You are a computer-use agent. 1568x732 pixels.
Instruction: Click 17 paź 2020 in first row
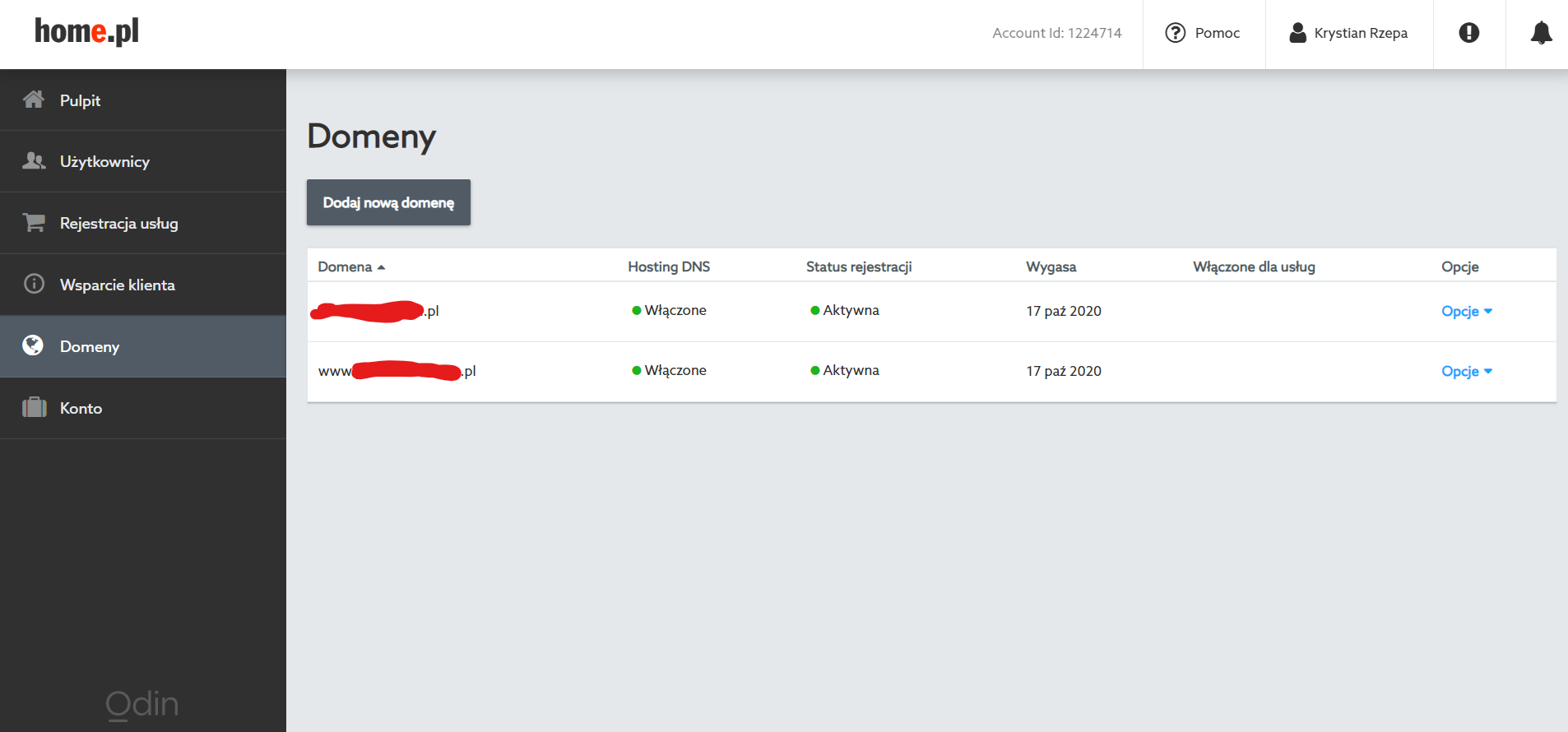[1064, 311]
